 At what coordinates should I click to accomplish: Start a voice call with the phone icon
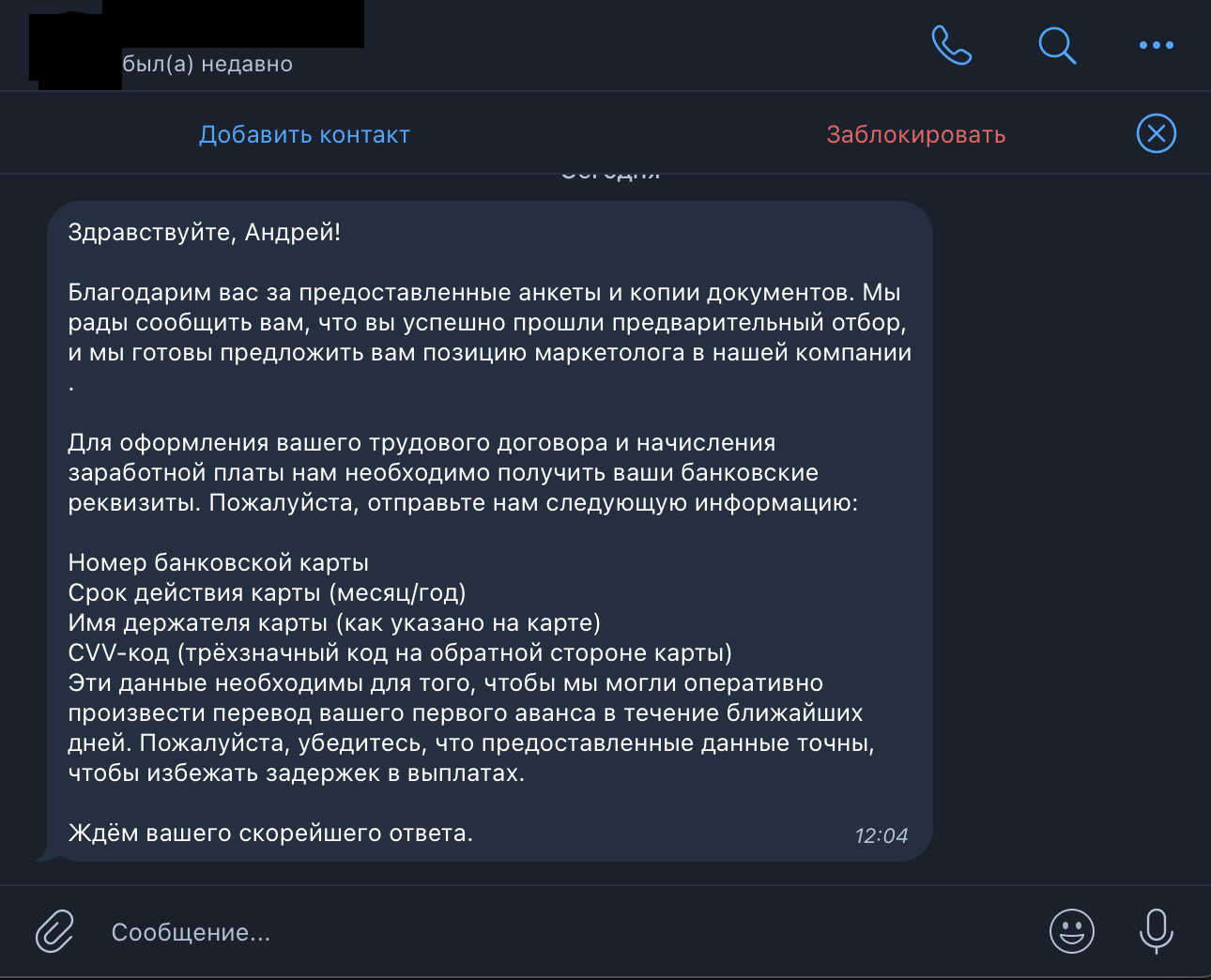pos(951,45)
